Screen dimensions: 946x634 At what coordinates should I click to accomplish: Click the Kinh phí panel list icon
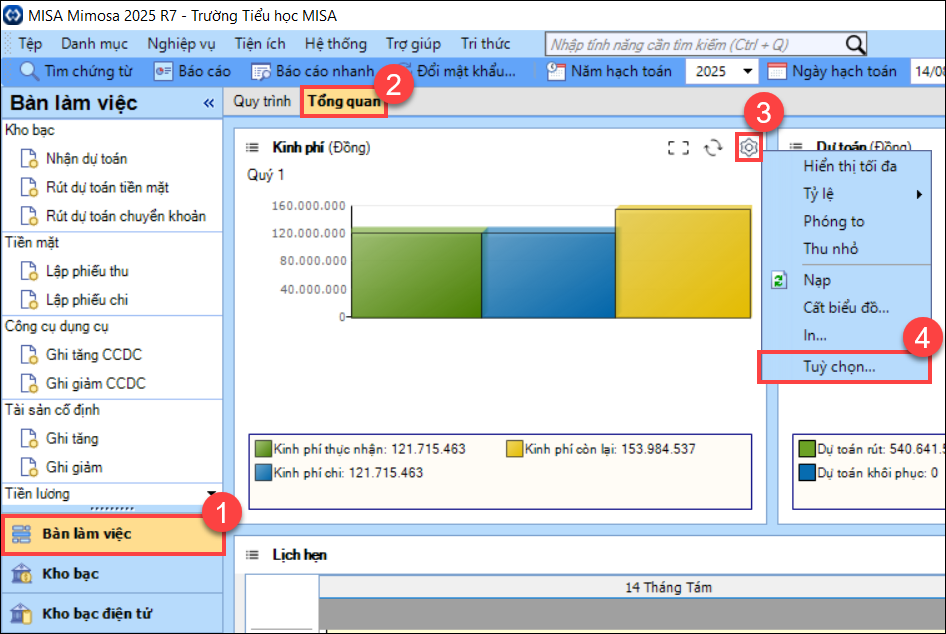click(252, 147)
